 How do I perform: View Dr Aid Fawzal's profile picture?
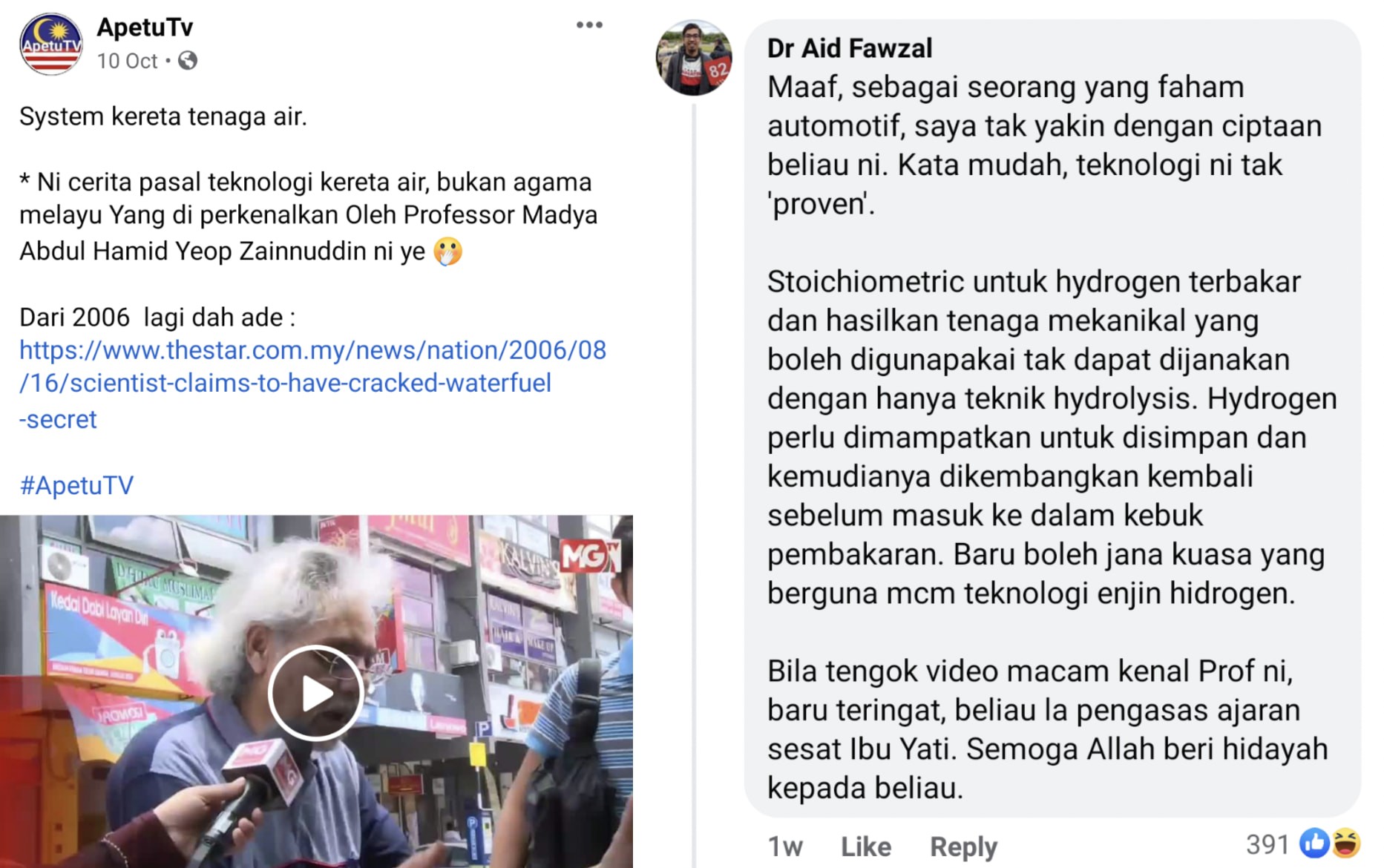[x=694, y=58]
